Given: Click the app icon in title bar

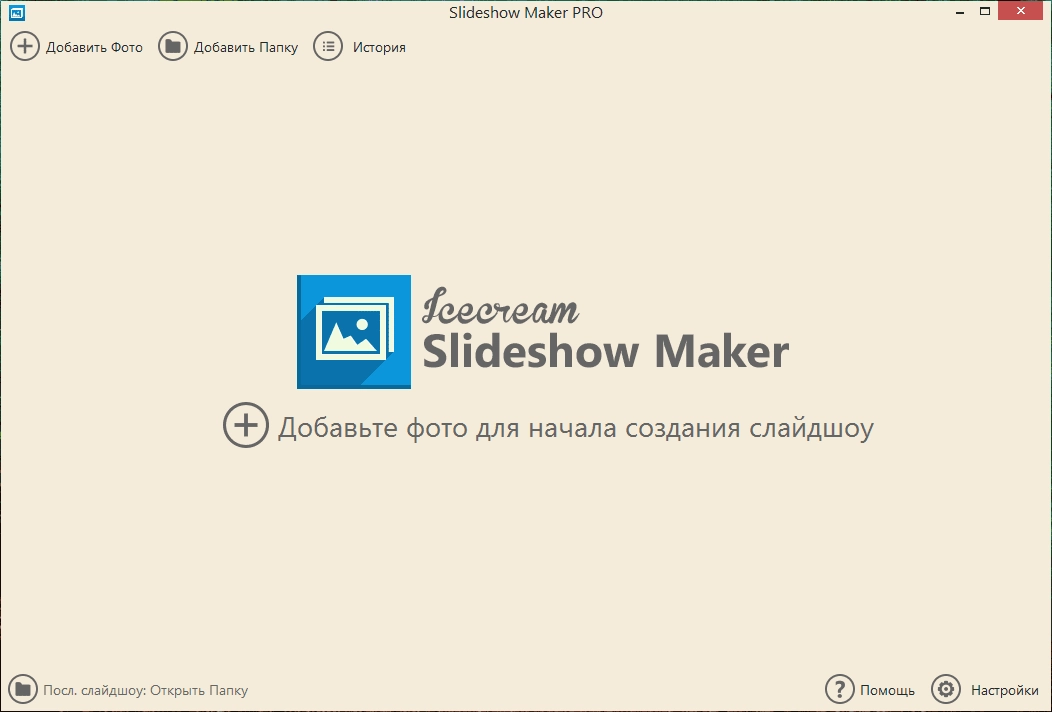Looking at the screenshot, I should [x=17, y=12].
